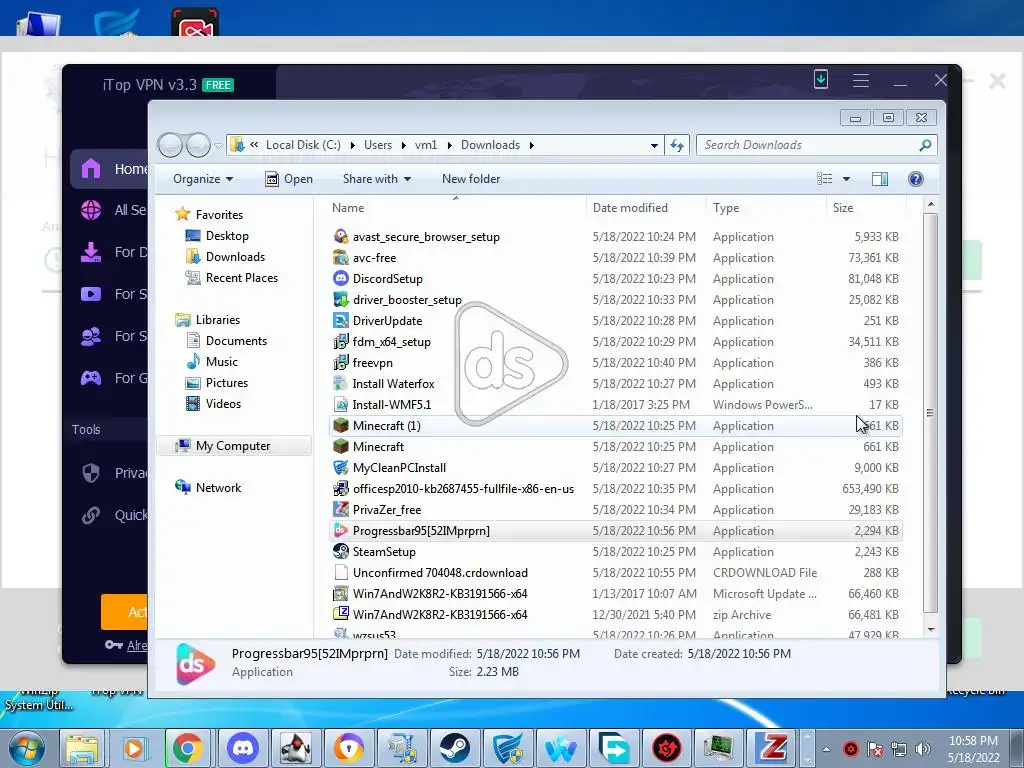1024x768 pixels.
Task: Sort files by Name column header
Action: [456, 208]
